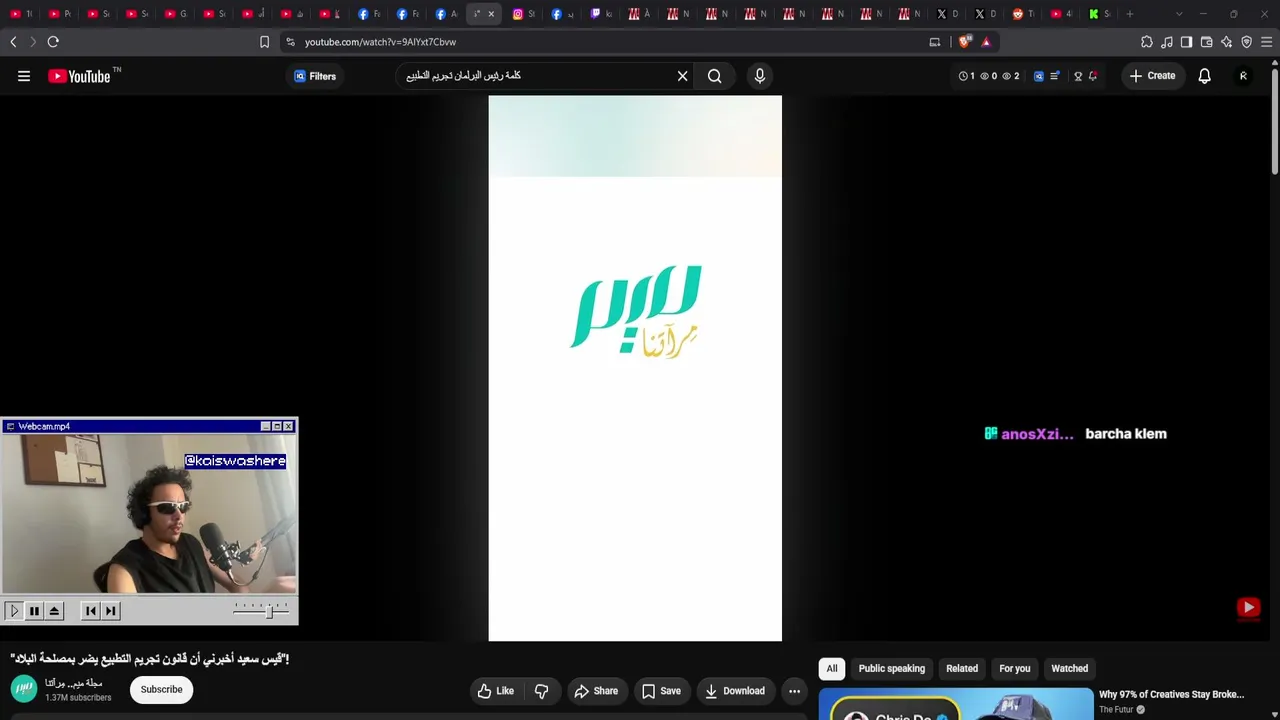The width and height of the screenshot is (1280, 720).
Task: Go forward with the browser forward arrow
Action: point(33,42)
